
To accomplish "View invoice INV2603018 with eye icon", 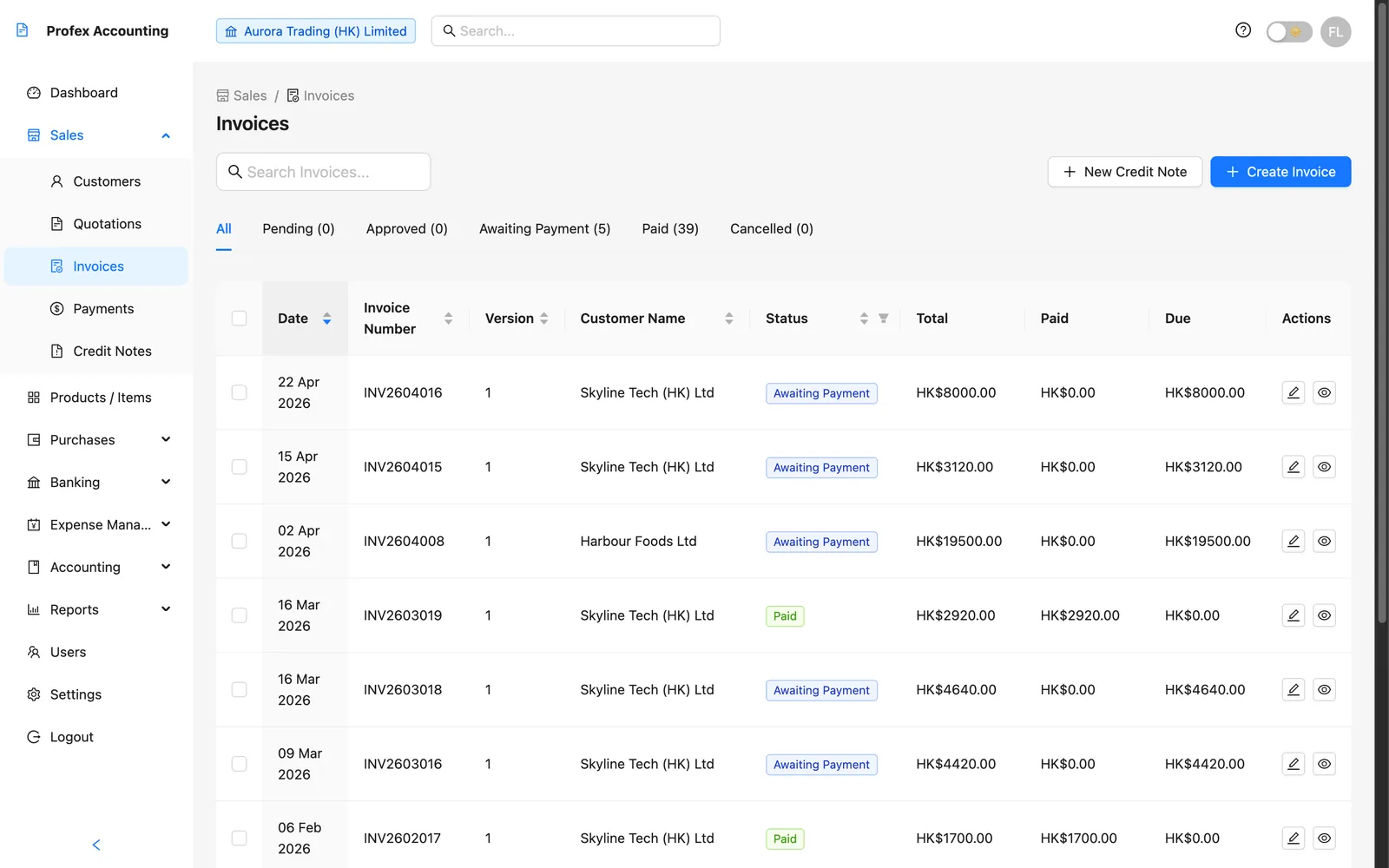I will click(1324, 689).
